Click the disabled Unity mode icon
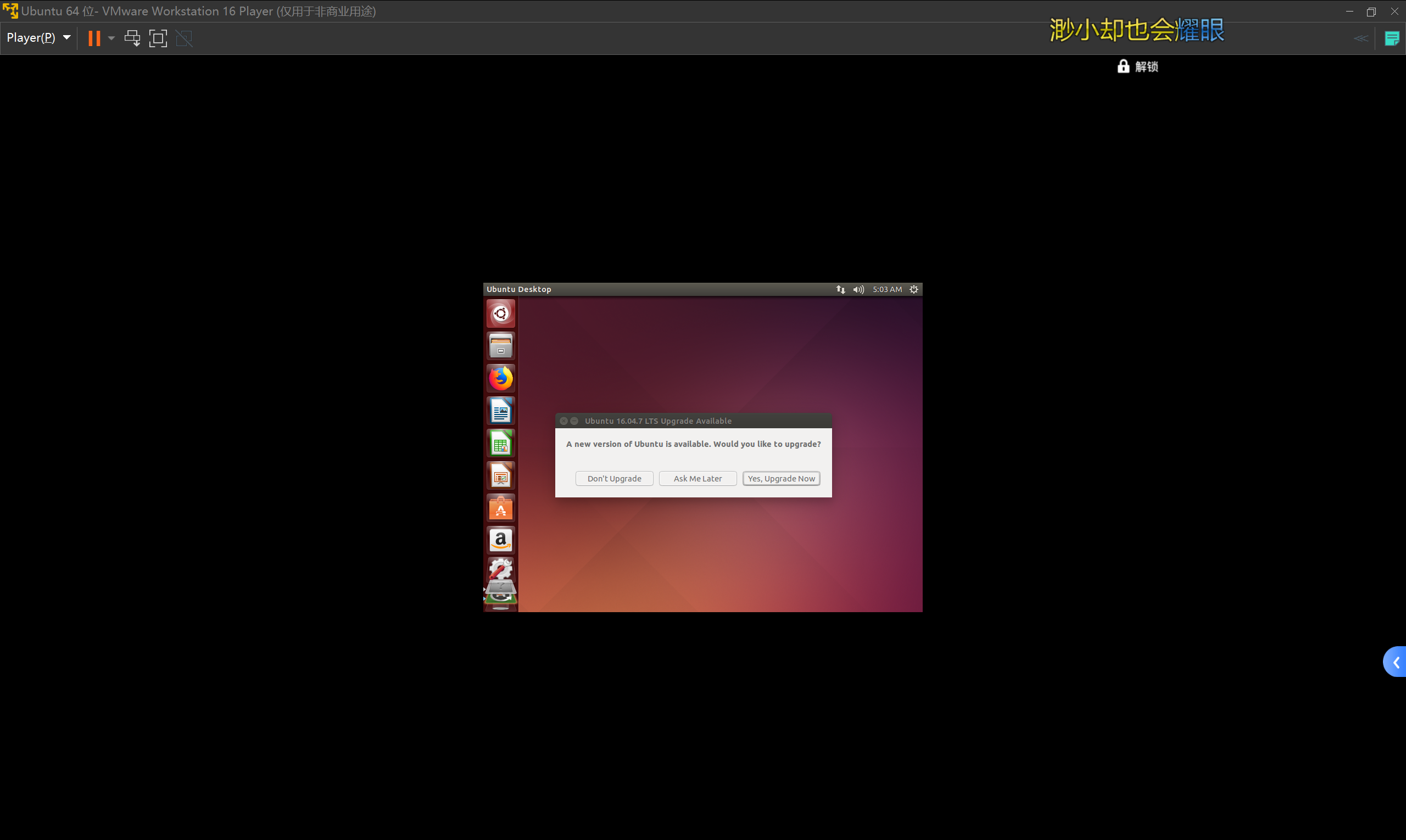This screenshot has height=840, width=1406. tap(184, 38)
